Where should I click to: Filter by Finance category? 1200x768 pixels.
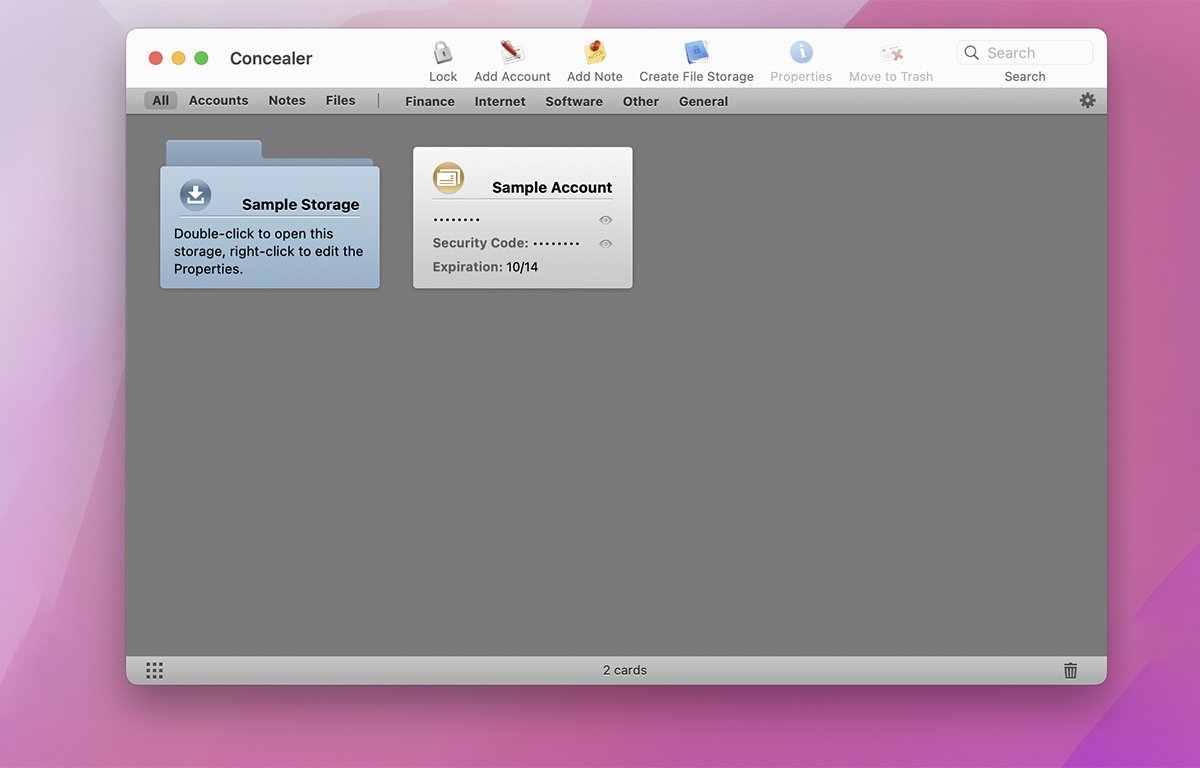pos(430,102)
